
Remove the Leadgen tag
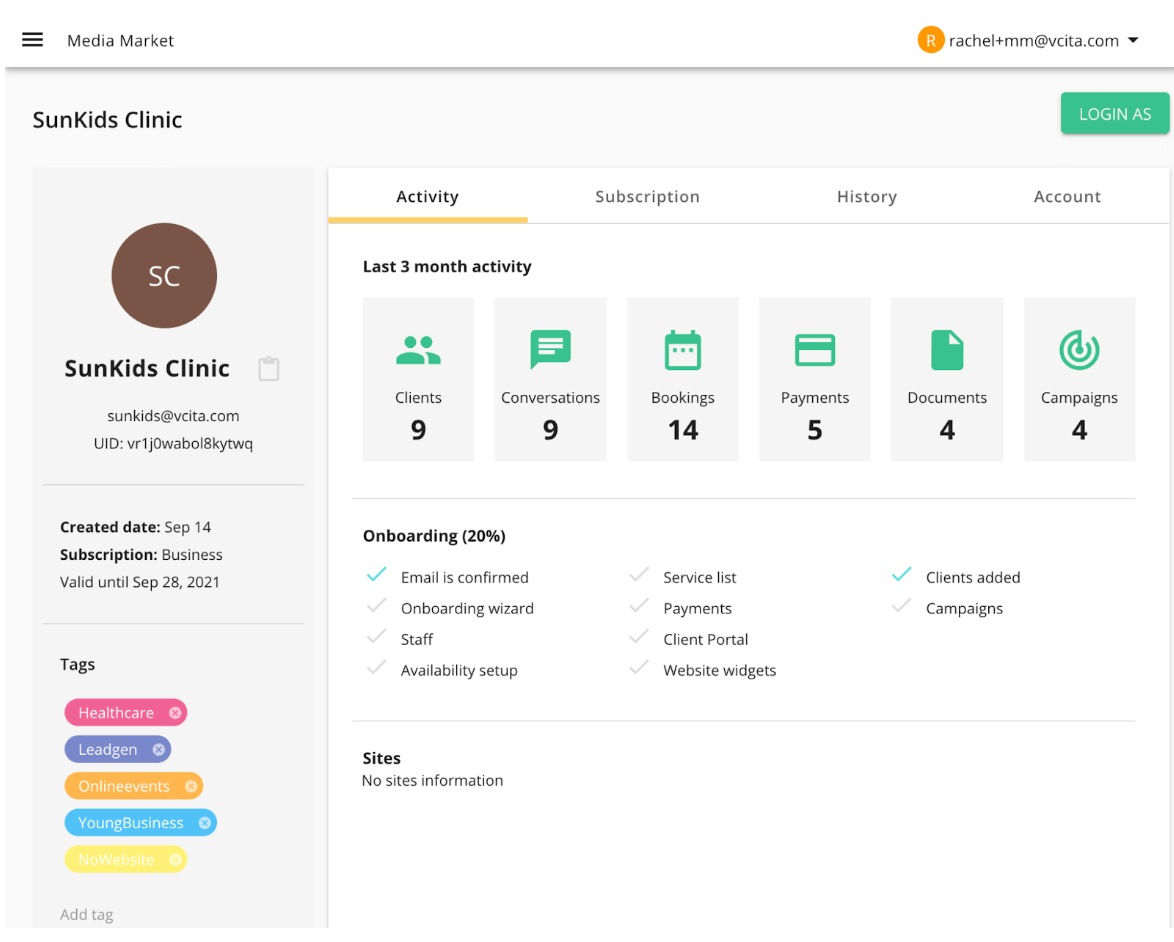pyautogui.click(x=158, y=750)
